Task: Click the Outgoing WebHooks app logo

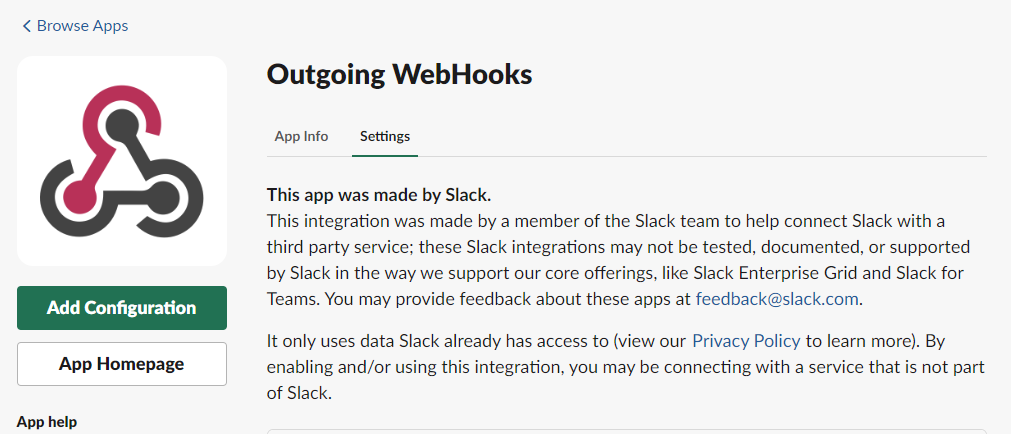Action: pyautogui.click(x=122, y=160)
